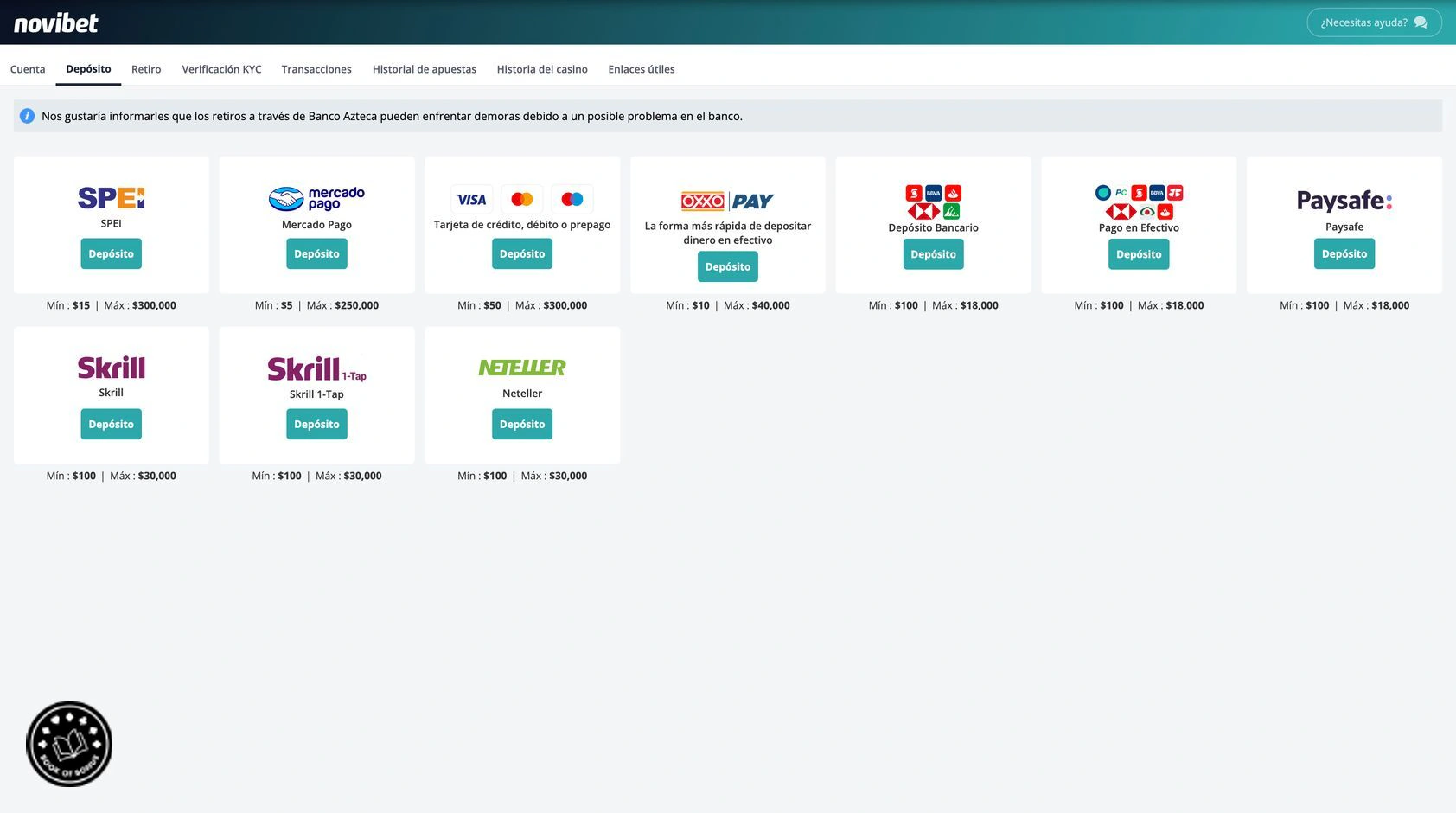Screen dimensions: 1456x813
Task: Click 'Skrill 1-Tap' label text
Action: click(316, 394)
